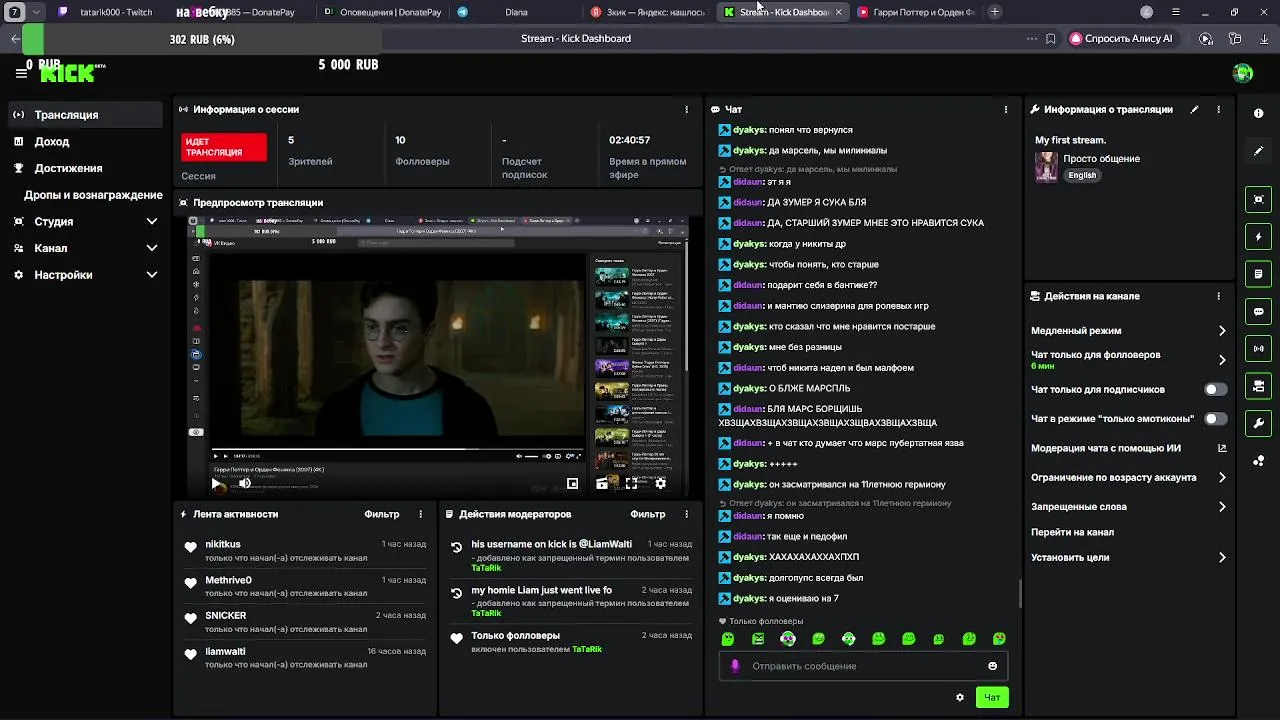Open the three-dot menu of the Действия на канале panel
Image resolution: width=1280 pixels, height=720 pixels.
(x=1218, y=296)
